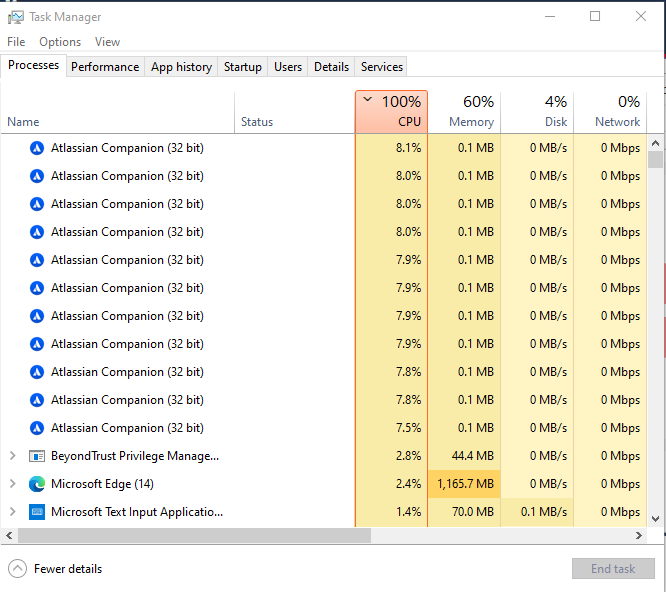The image size is (666, 592).
Task: Expand the BeyondTrust Privilege Manager process group
Action: click(x=13, y=456)
